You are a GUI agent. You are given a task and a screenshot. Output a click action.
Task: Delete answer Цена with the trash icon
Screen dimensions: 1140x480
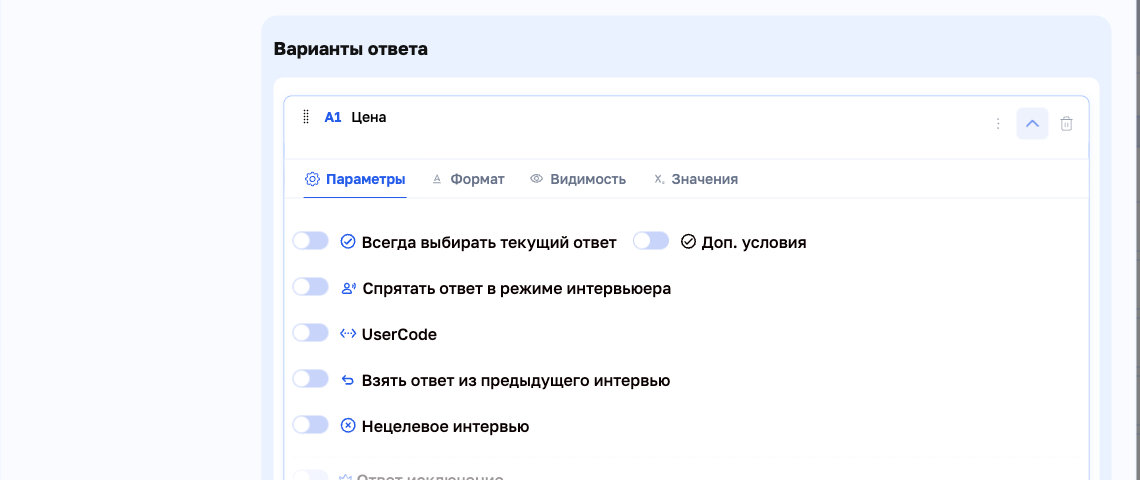coord(1066,124)
